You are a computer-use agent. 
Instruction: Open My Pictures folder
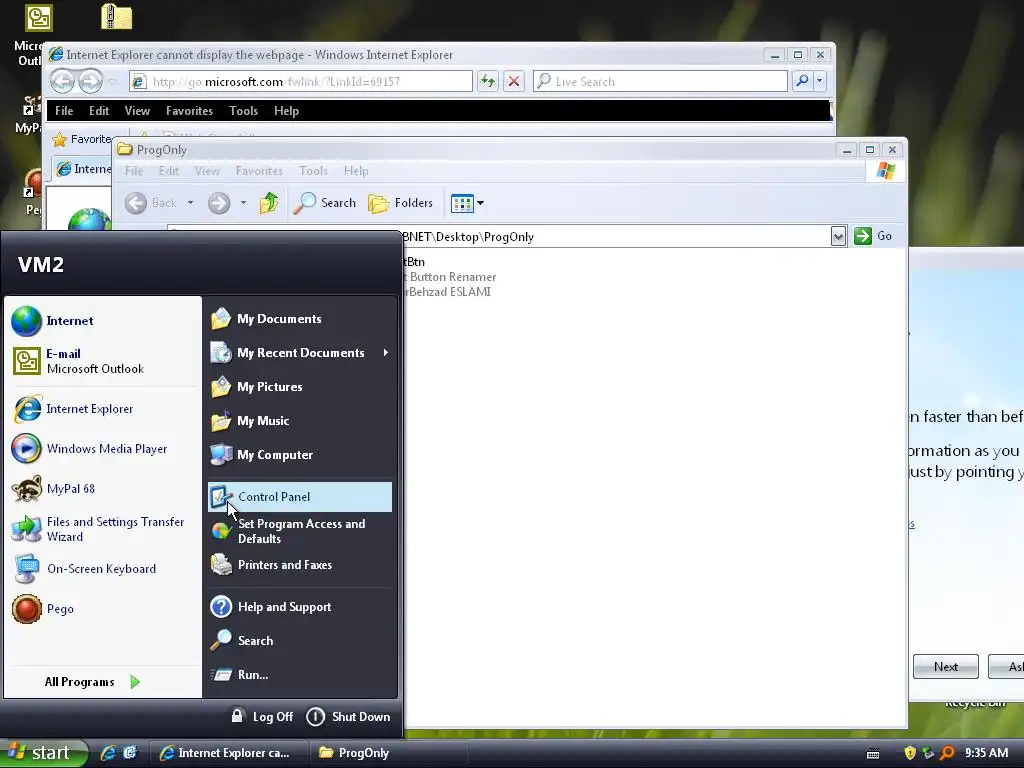coord(300,387)
